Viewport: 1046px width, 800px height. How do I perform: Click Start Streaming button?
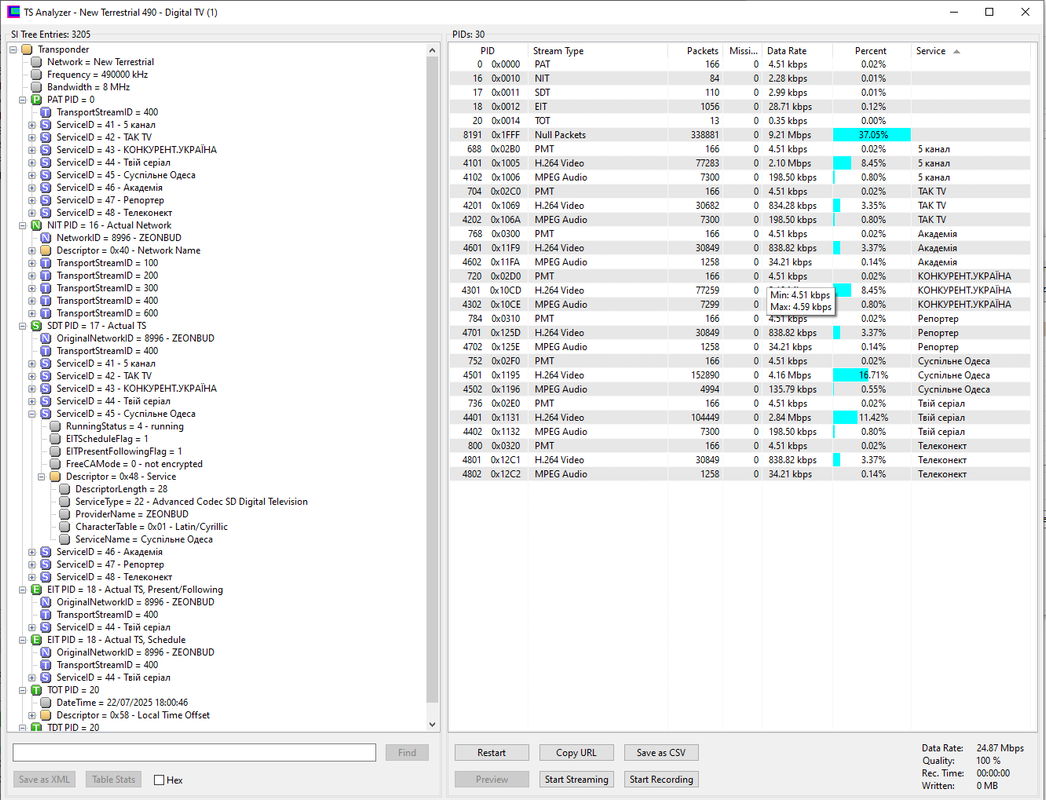[576, 779]
